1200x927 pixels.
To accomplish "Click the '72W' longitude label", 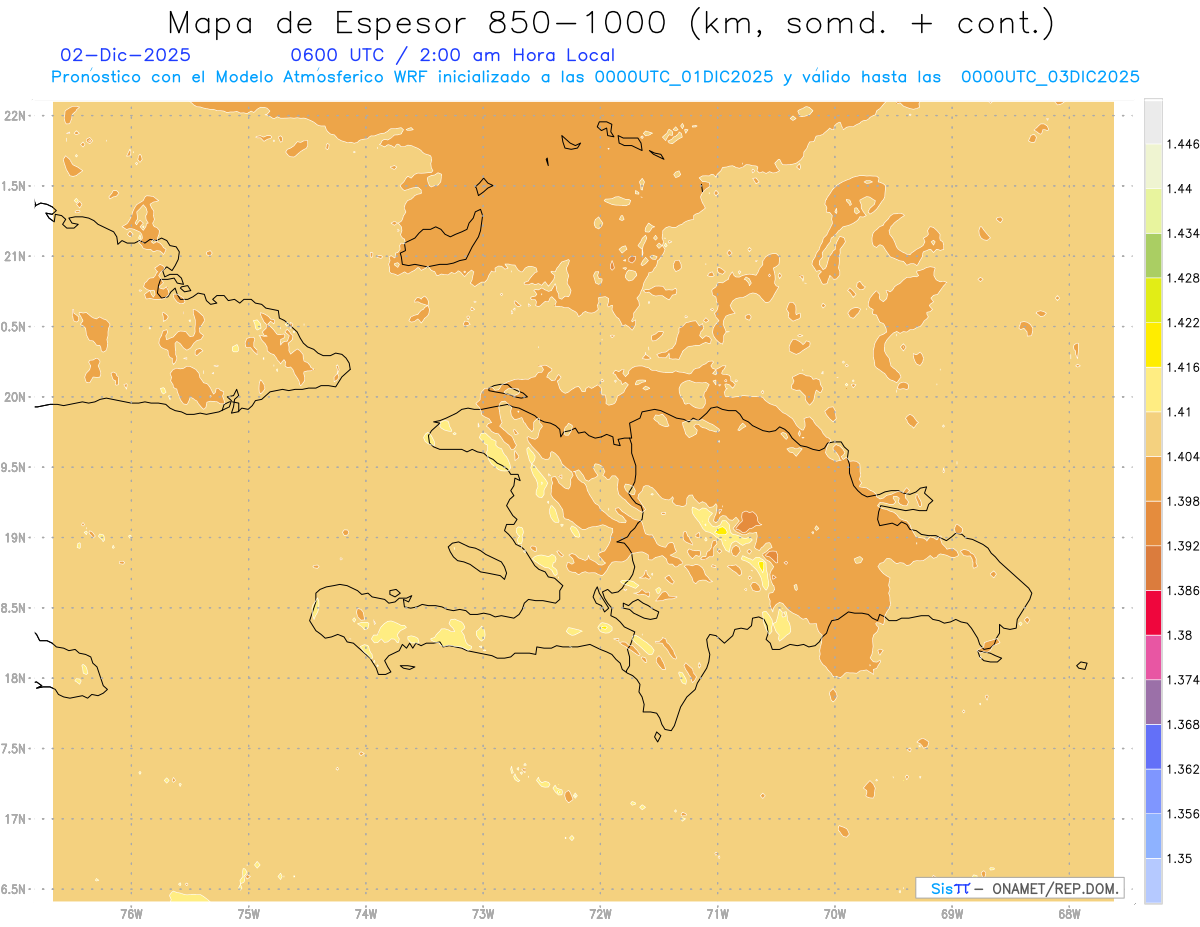I will pos(600,914).
